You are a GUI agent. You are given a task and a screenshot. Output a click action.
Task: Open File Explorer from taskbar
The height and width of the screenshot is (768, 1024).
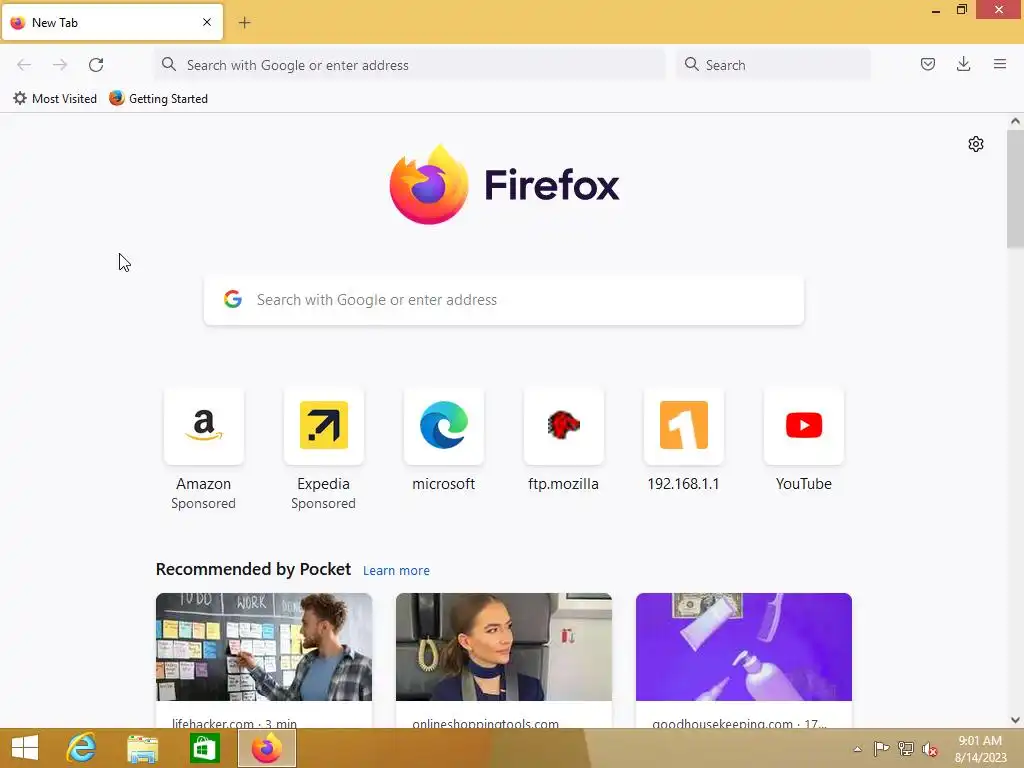[x=142, y=748]
